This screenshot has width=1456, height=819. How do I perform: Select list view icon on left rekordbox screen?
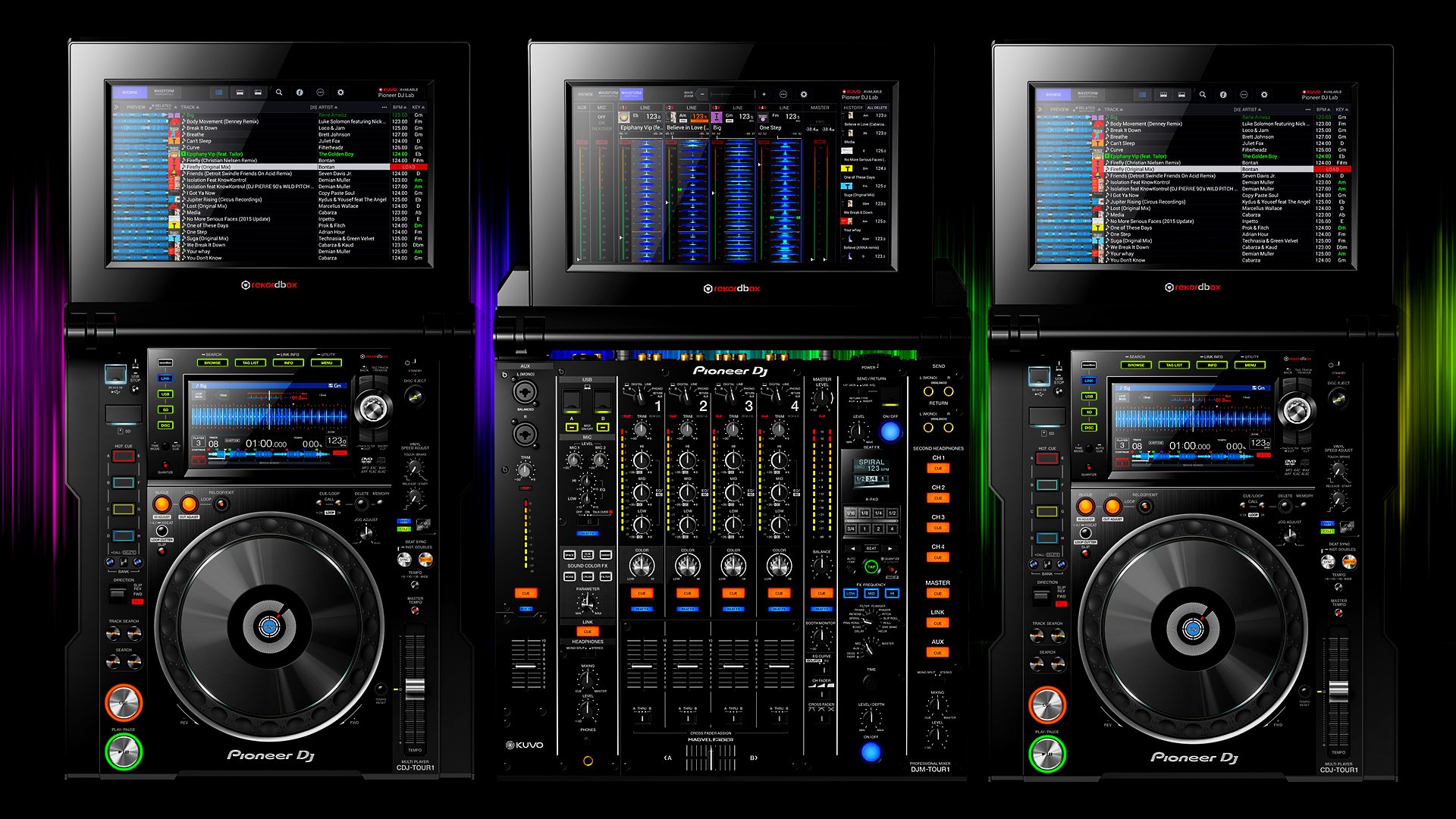(219, 93)
